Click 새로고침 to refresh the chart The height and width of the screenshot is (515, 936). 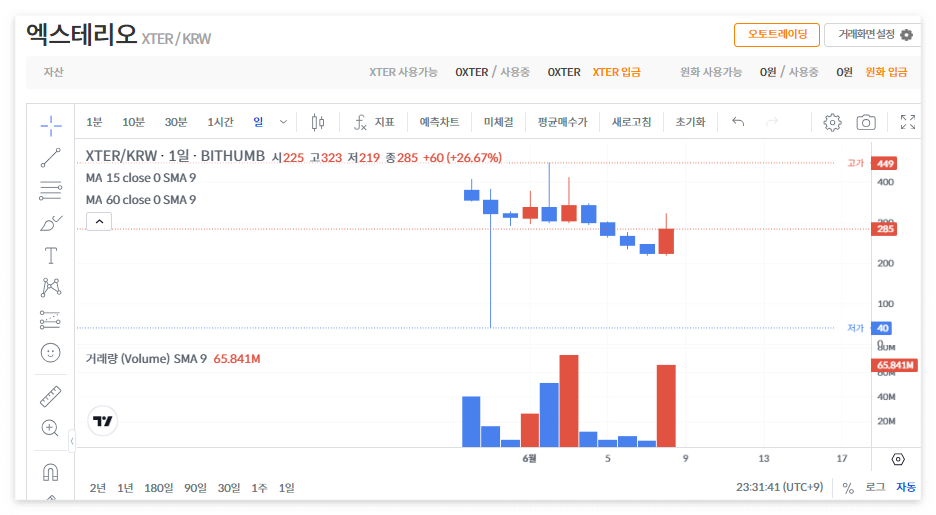tap(632, 122)
